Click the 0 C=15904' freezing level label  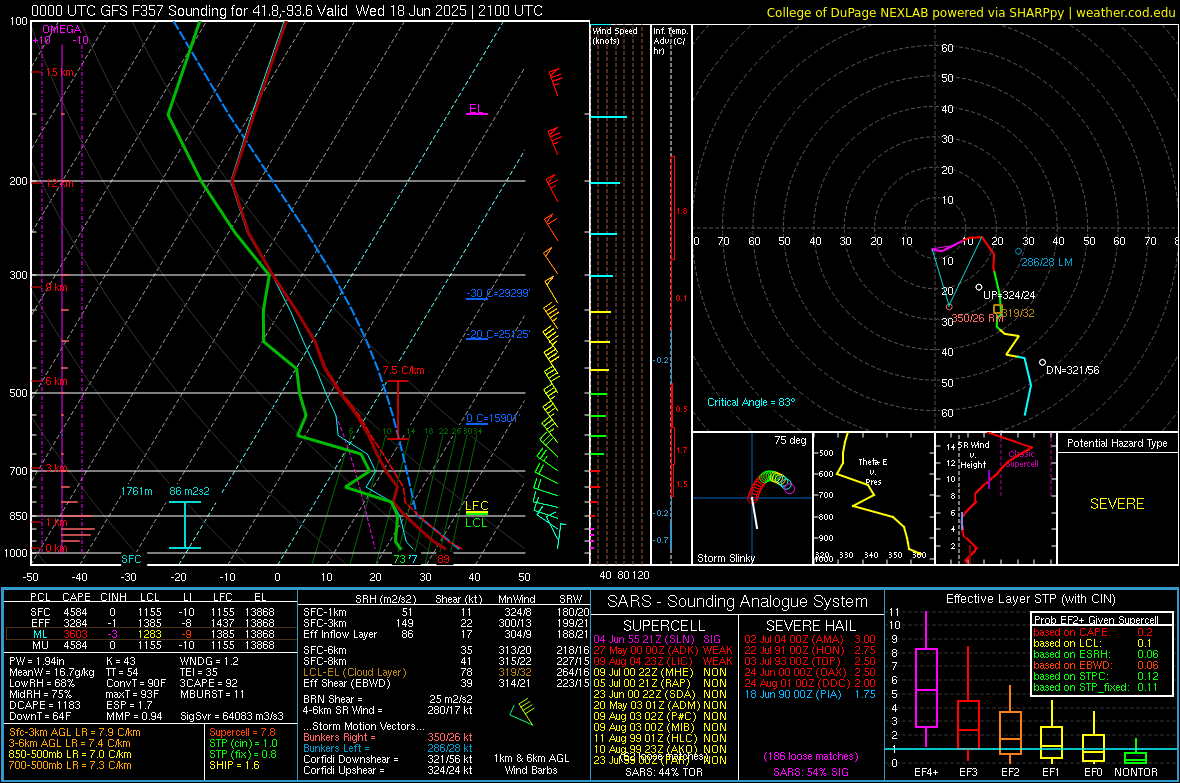492,419
